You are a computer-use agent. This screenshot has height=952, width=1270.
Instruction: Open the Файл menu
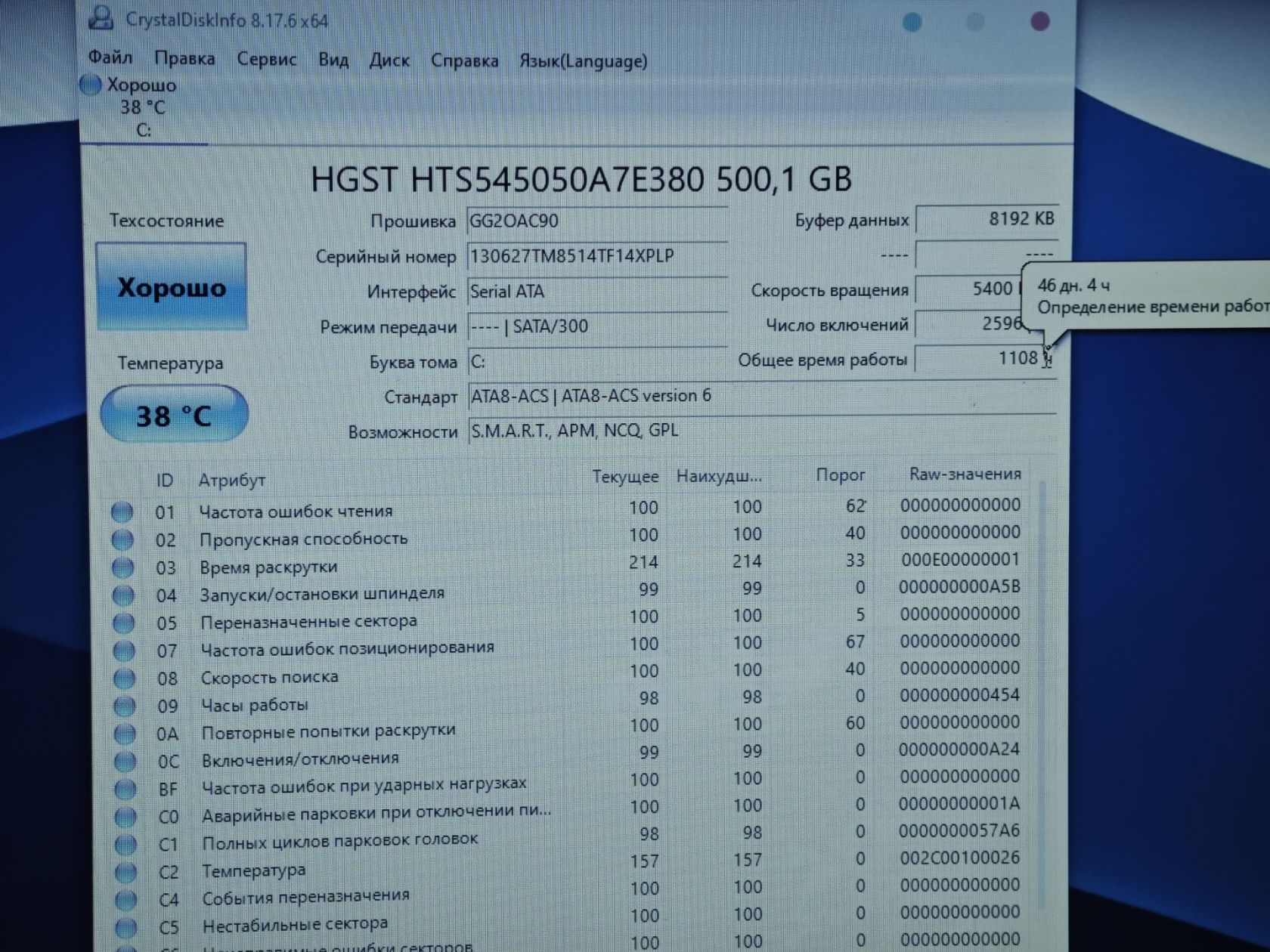[110, 57]
